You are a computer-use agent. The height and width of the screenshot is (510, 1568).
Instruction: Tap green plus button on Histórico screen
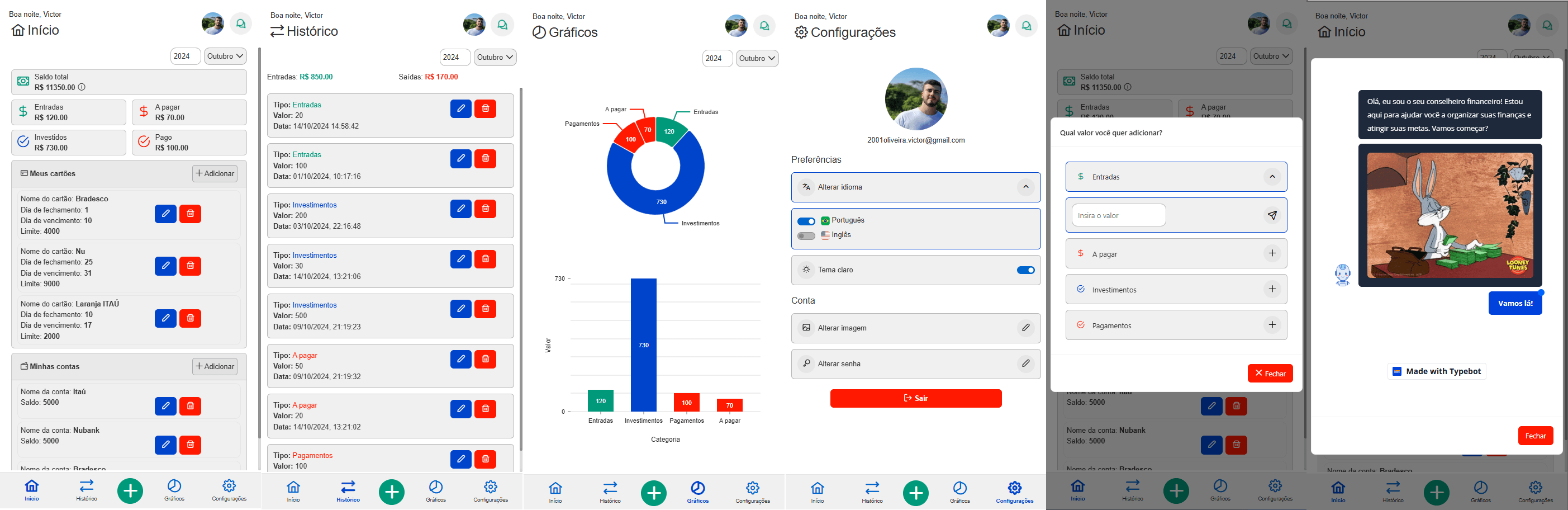(x=392, y=492)
